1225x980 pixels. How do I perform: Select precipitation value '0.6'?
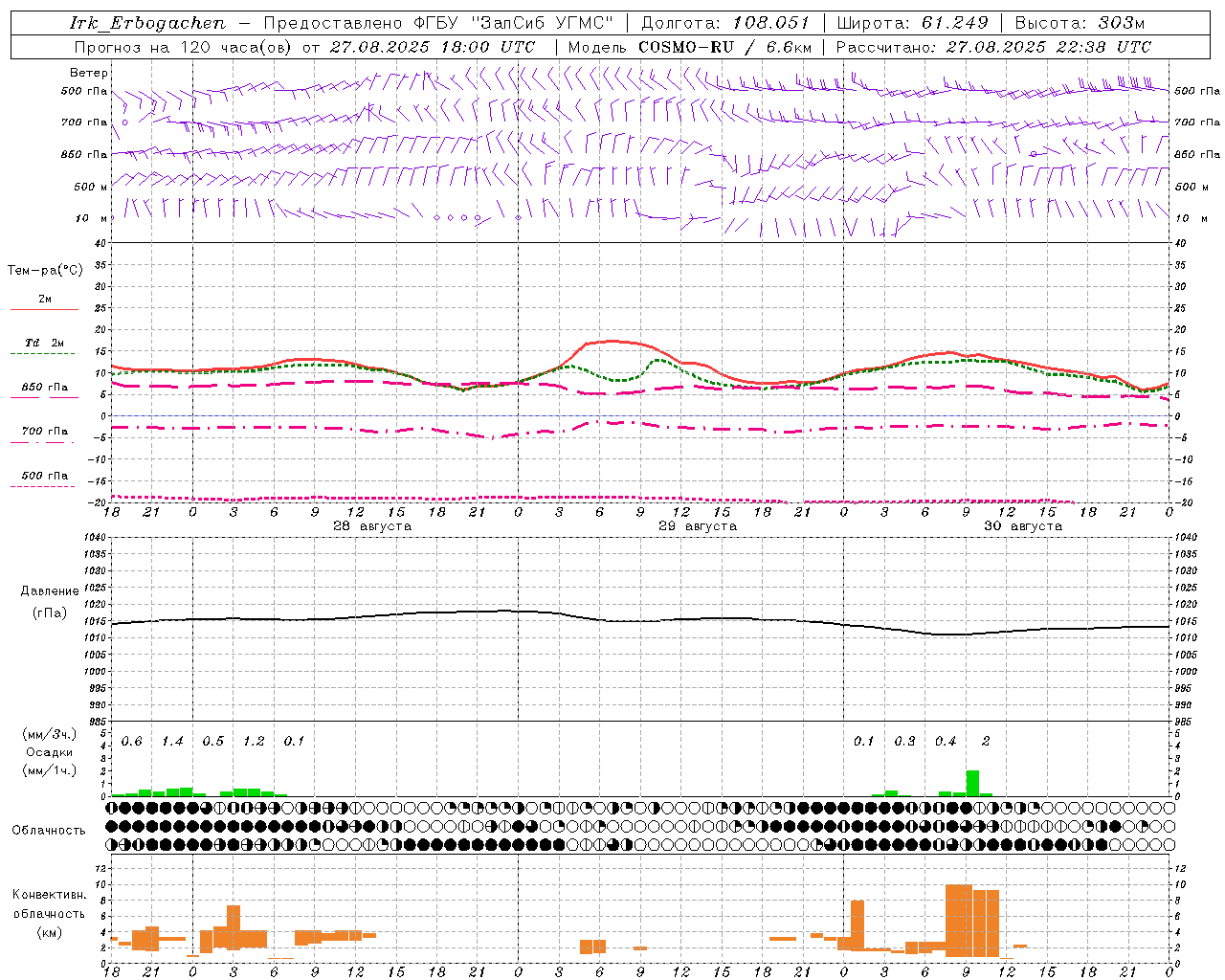(x=132, y=742)
